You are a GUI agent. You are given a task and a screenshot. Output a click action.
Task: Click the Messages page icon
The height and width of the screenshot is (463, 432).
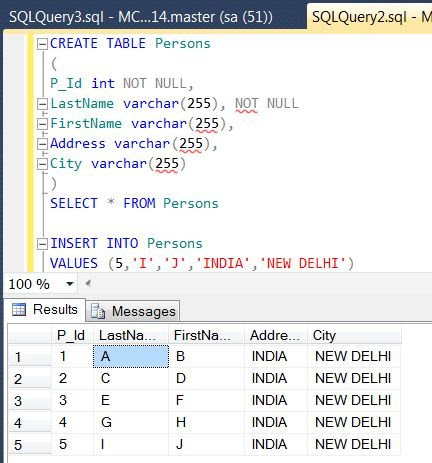click(x=98, y=311)
